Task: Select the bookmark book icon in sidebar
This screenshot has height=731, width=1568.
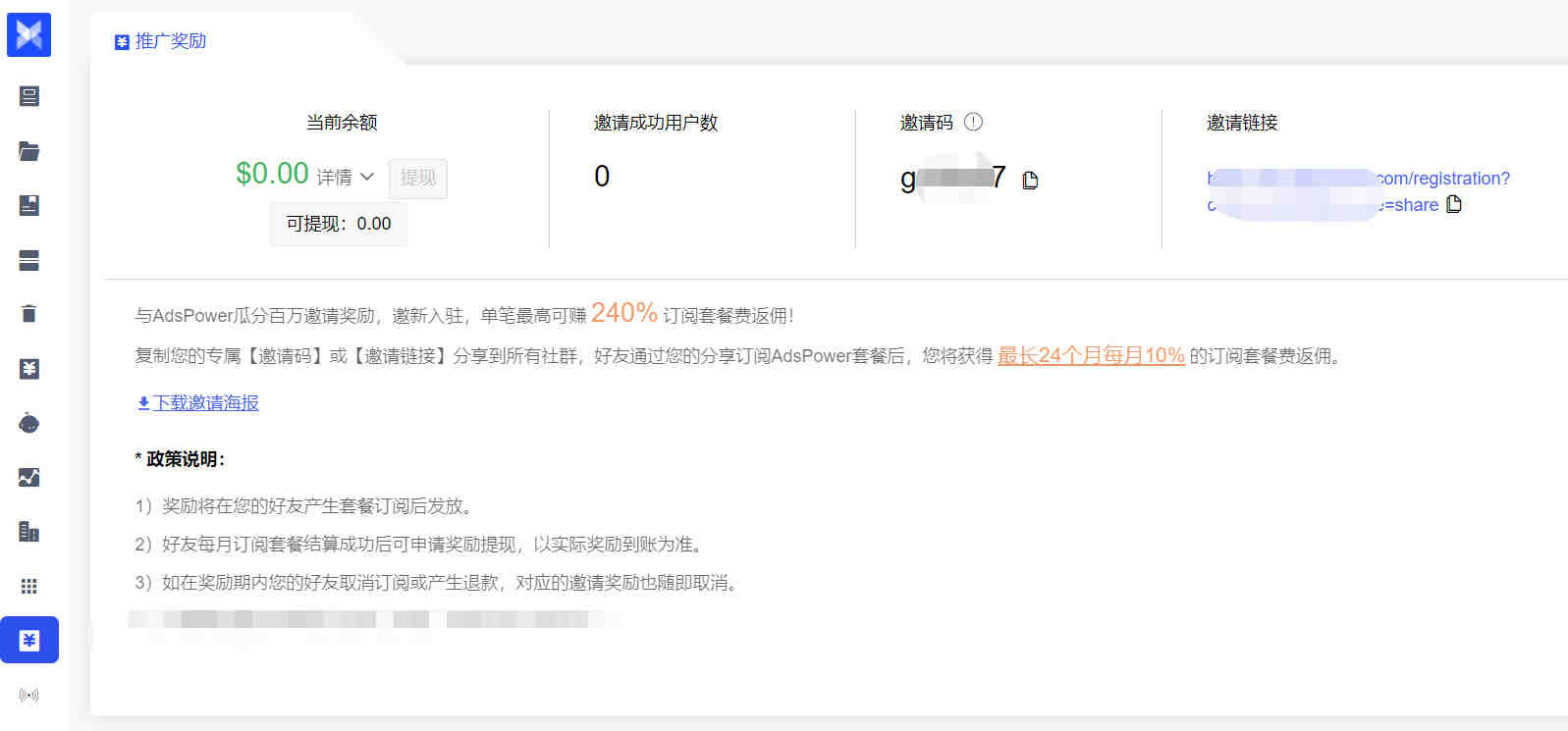Action: pos(29,205)
